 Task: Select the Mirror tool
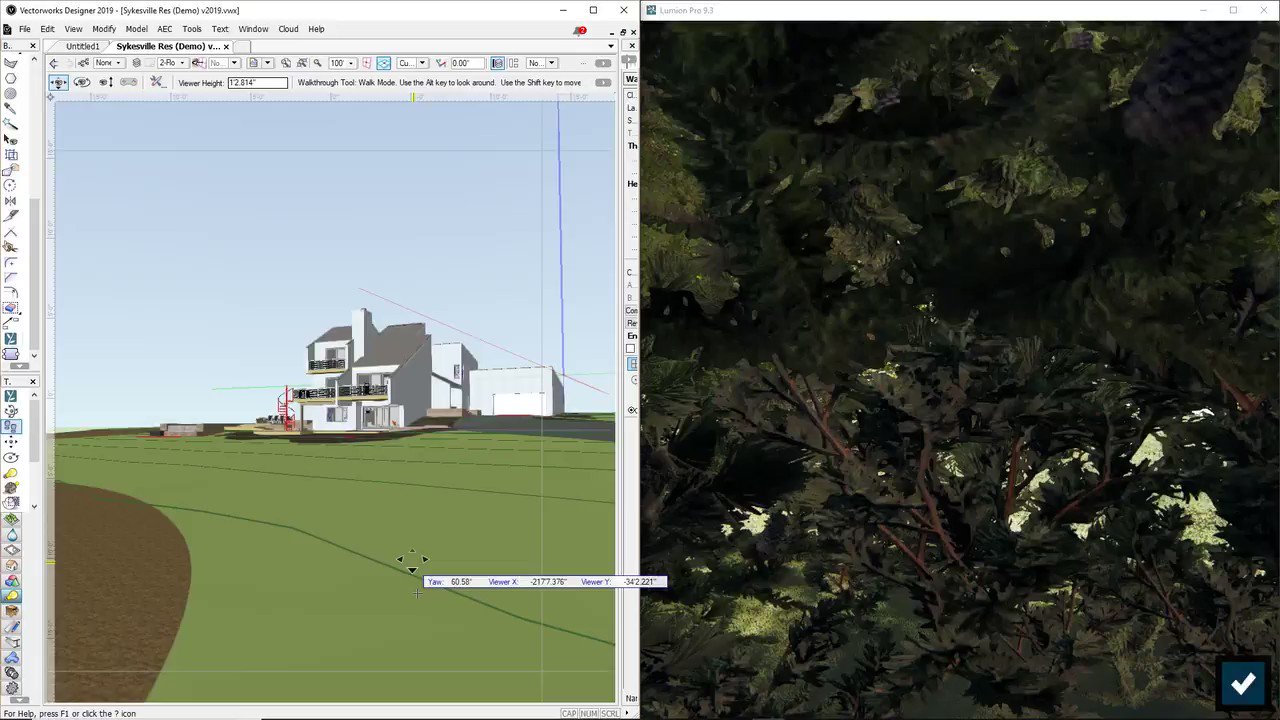tap(11, 201)
